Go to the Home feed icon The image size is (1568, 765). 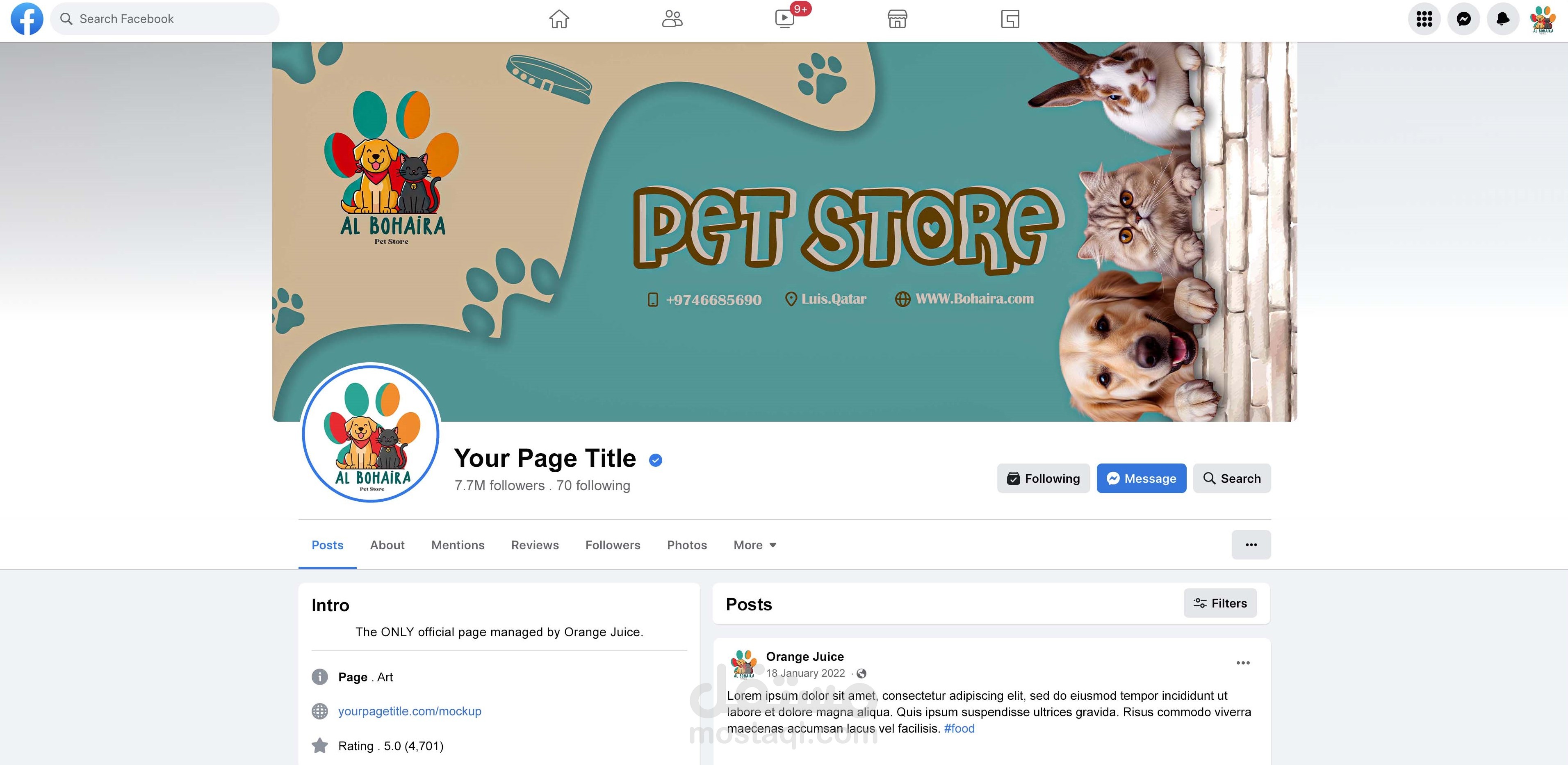(559, 19)
